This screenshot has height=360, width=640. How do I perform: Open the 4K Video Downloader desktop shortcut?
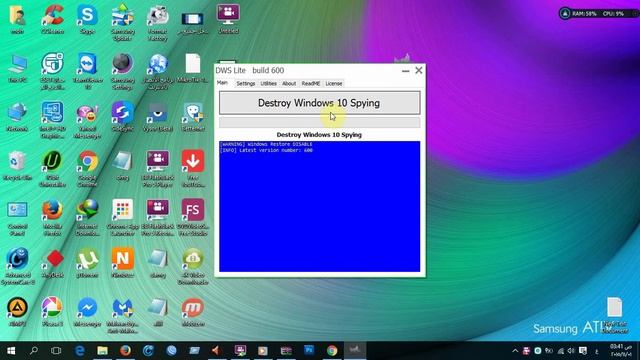(193, 267)
